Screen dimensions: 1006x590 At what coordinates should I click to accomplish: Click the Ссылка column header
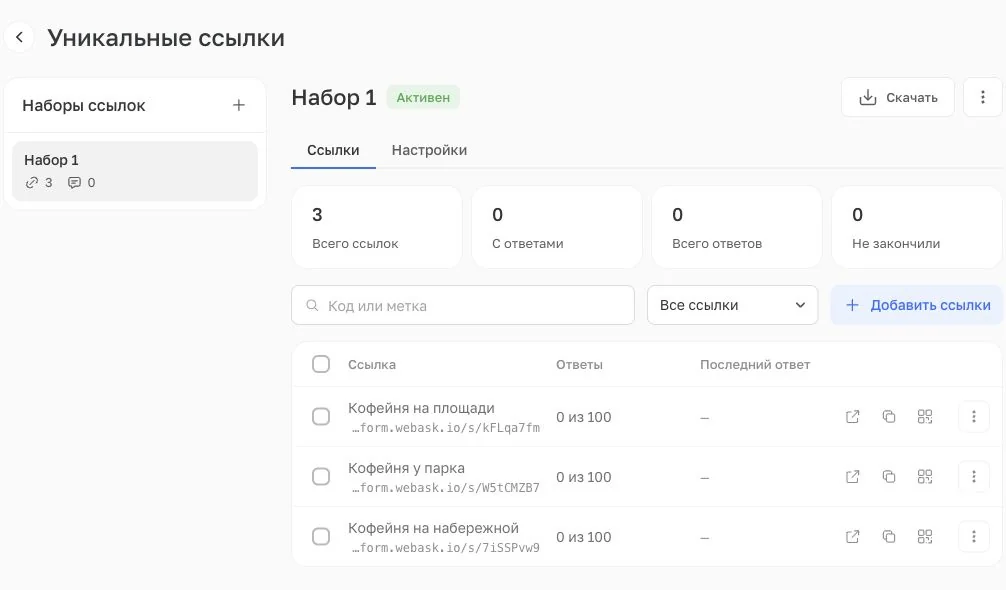pyautogui.click(x=371, y=364)
